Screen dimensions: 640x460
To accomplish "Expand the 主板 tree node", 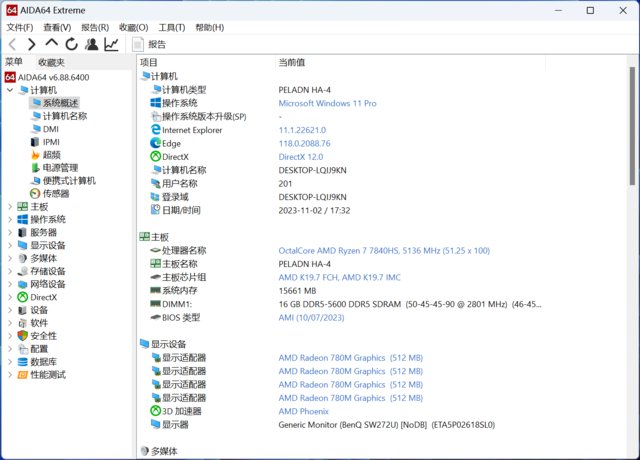I will (10, 207).
